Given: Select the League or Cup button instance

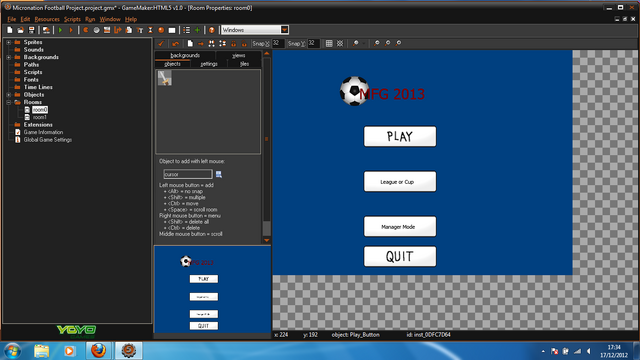Looking at the screenshot, I should pos(400,182).
